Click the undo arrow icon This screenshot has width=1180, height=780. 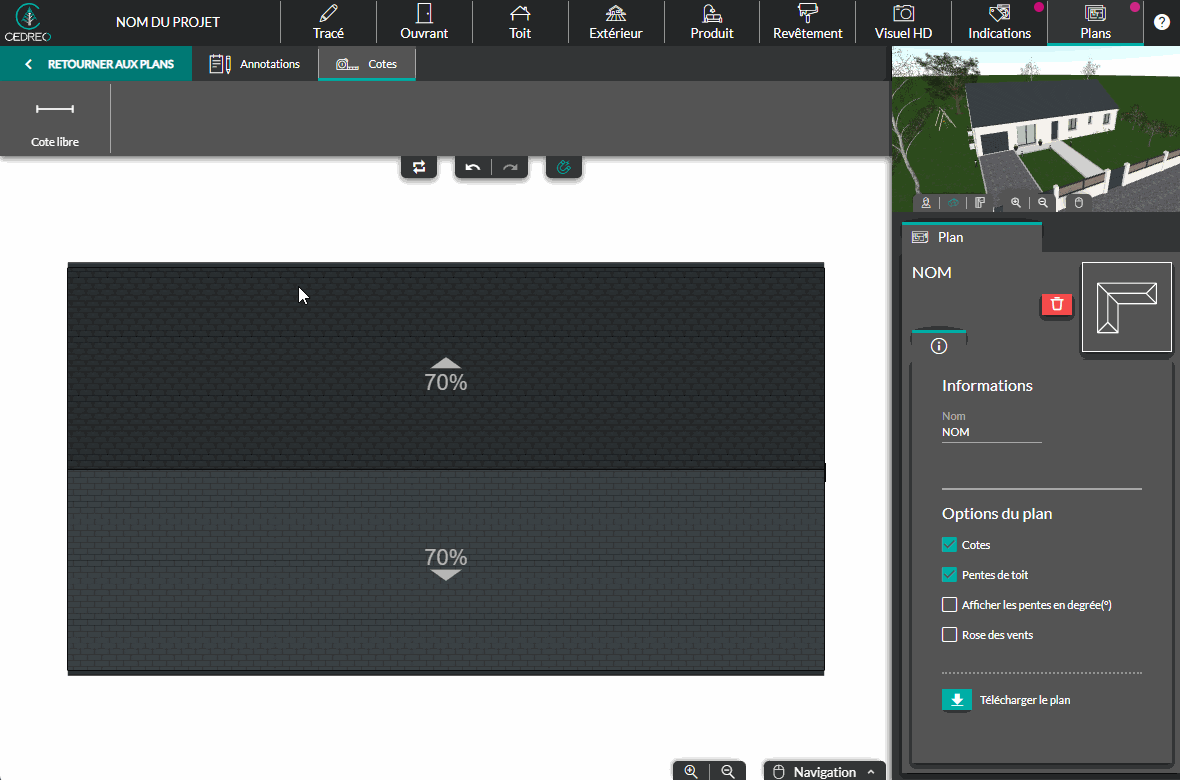click(x=473, y=167)
